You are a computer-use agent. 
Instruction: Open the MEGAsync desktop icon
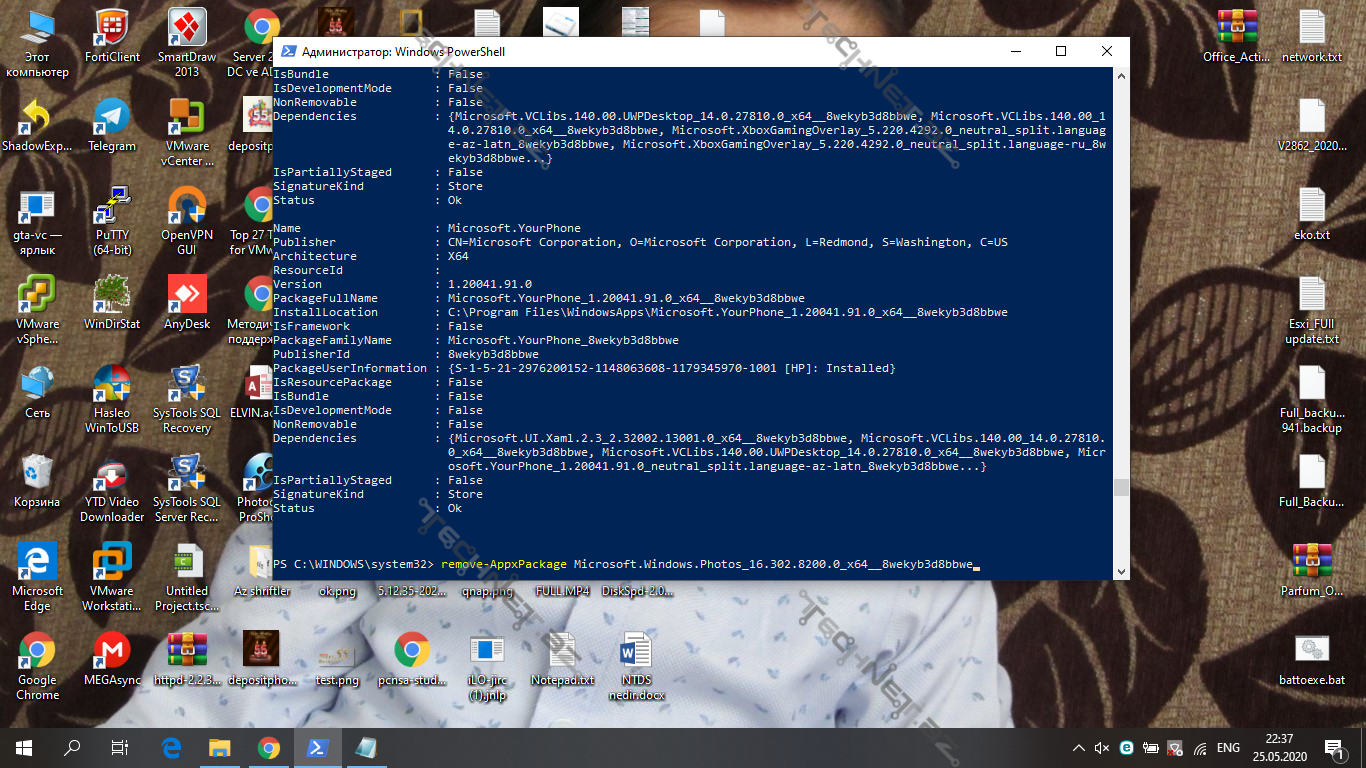111,651
